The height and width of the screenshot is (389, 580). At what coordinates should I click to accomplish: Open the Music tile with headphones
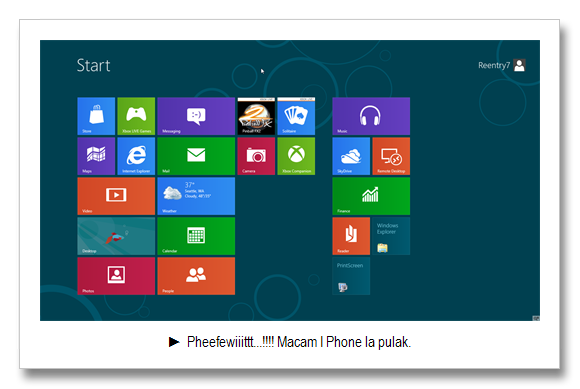(371, 116)
